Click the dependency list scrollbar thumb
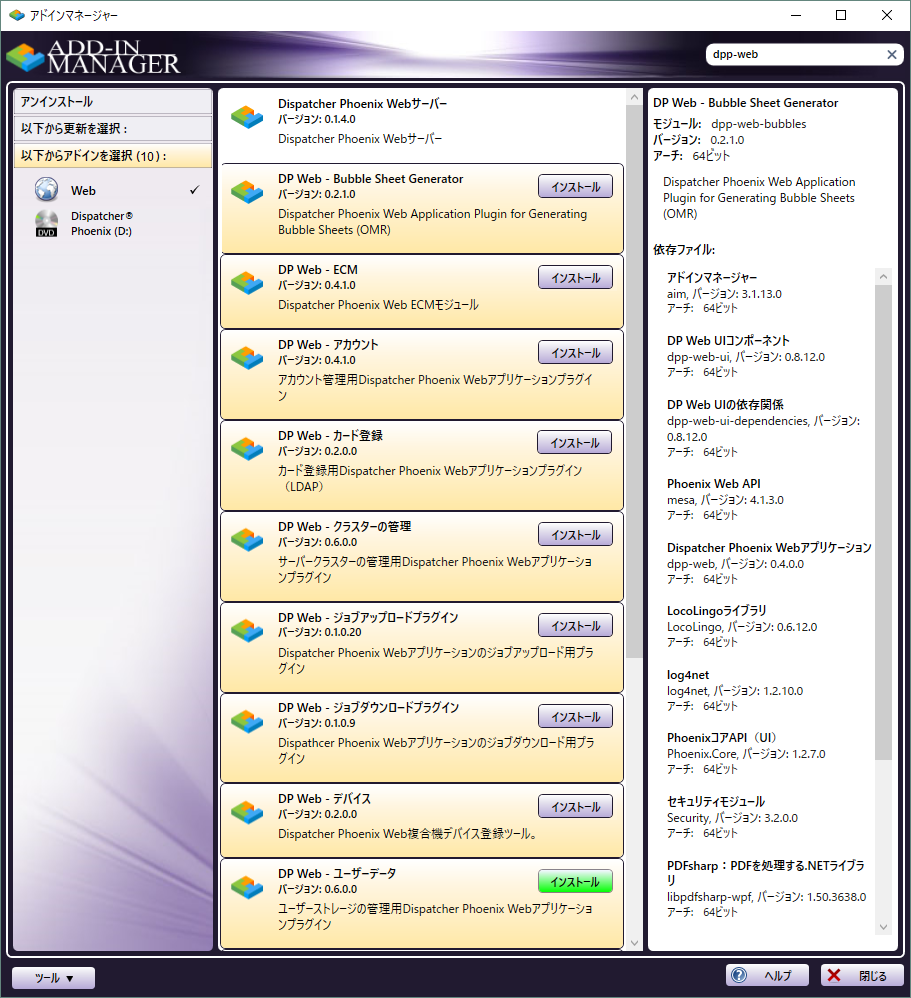Screen dimensions: 911x998 [x=883, y=522]
